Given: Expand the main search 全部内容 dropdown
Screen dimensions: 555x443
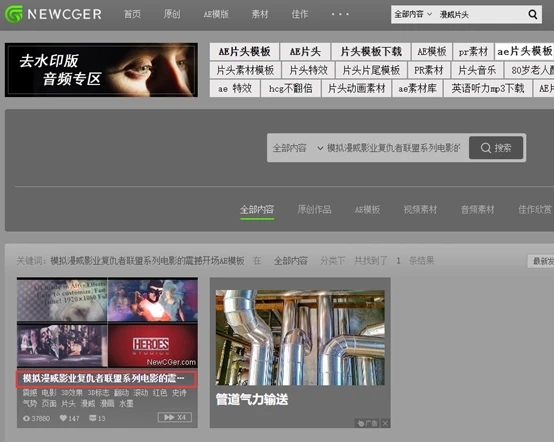Looking at the screenshot, I should (298, 148).
